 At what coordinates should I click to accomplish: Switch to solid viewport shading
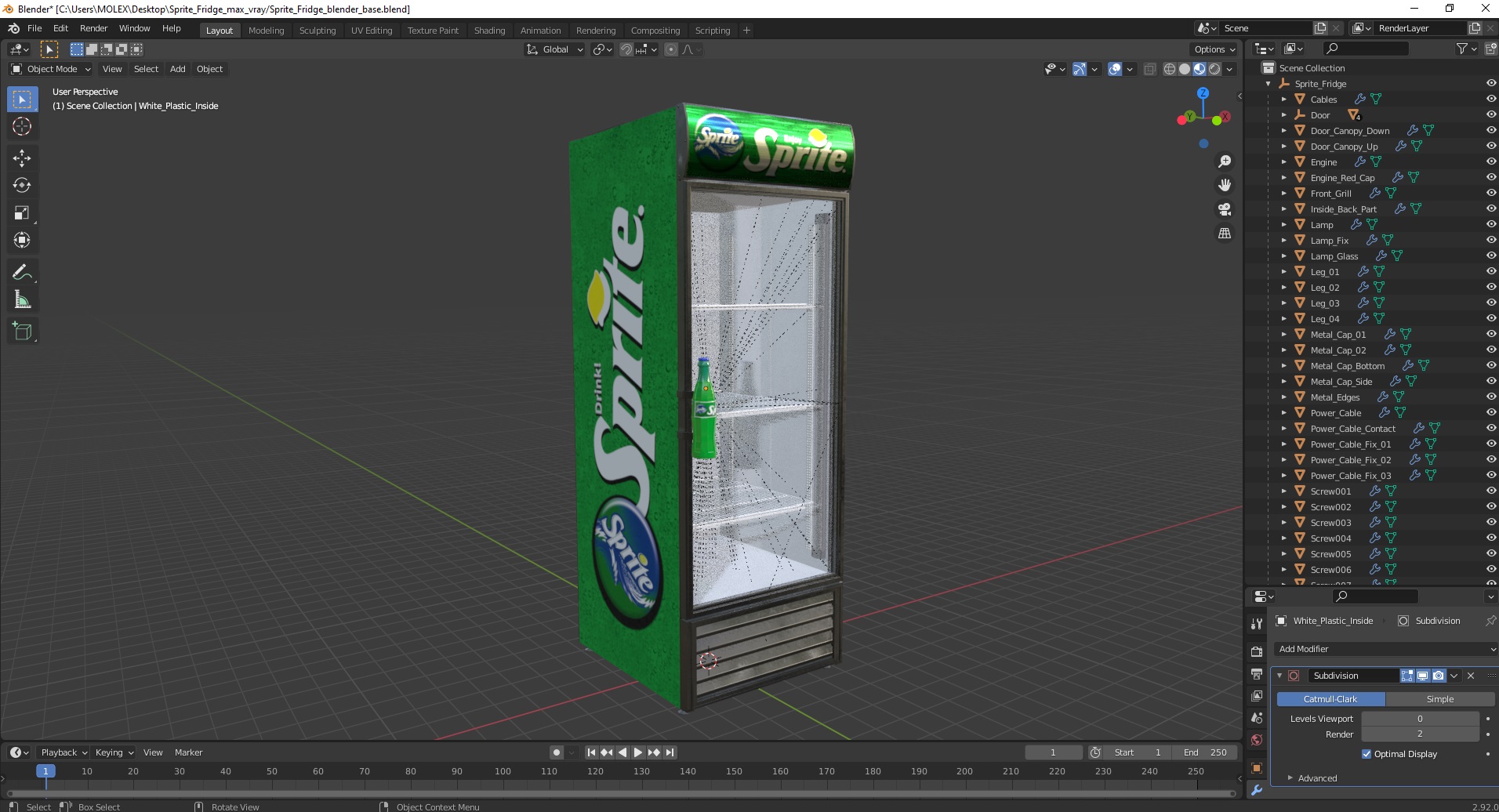click(1185, 69)
